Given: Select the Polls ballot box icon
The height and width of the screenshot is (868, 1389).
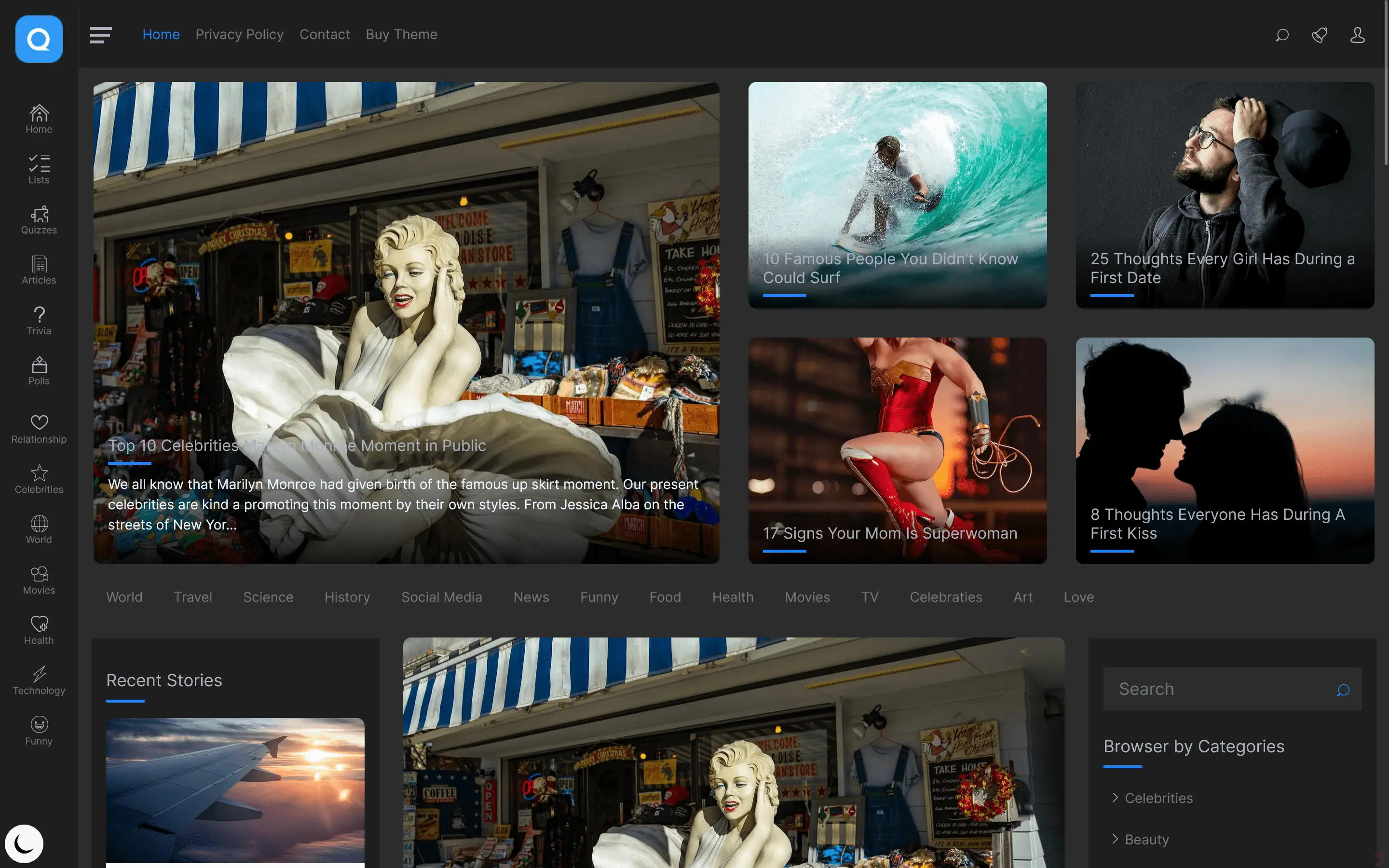Looking at the screenshot, I should (x=39, y=365).
